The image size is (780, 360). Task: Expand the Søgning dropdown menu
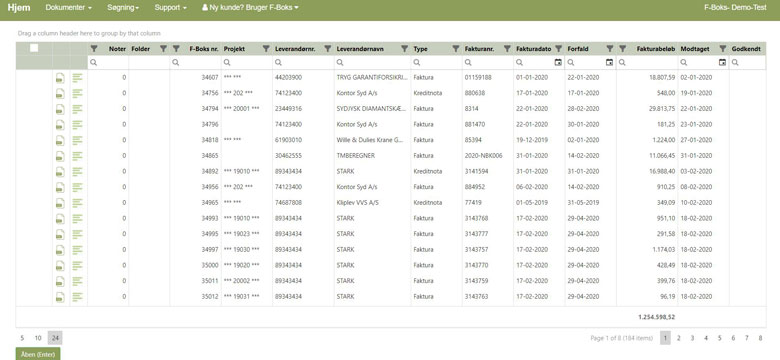tap(123, 8)
